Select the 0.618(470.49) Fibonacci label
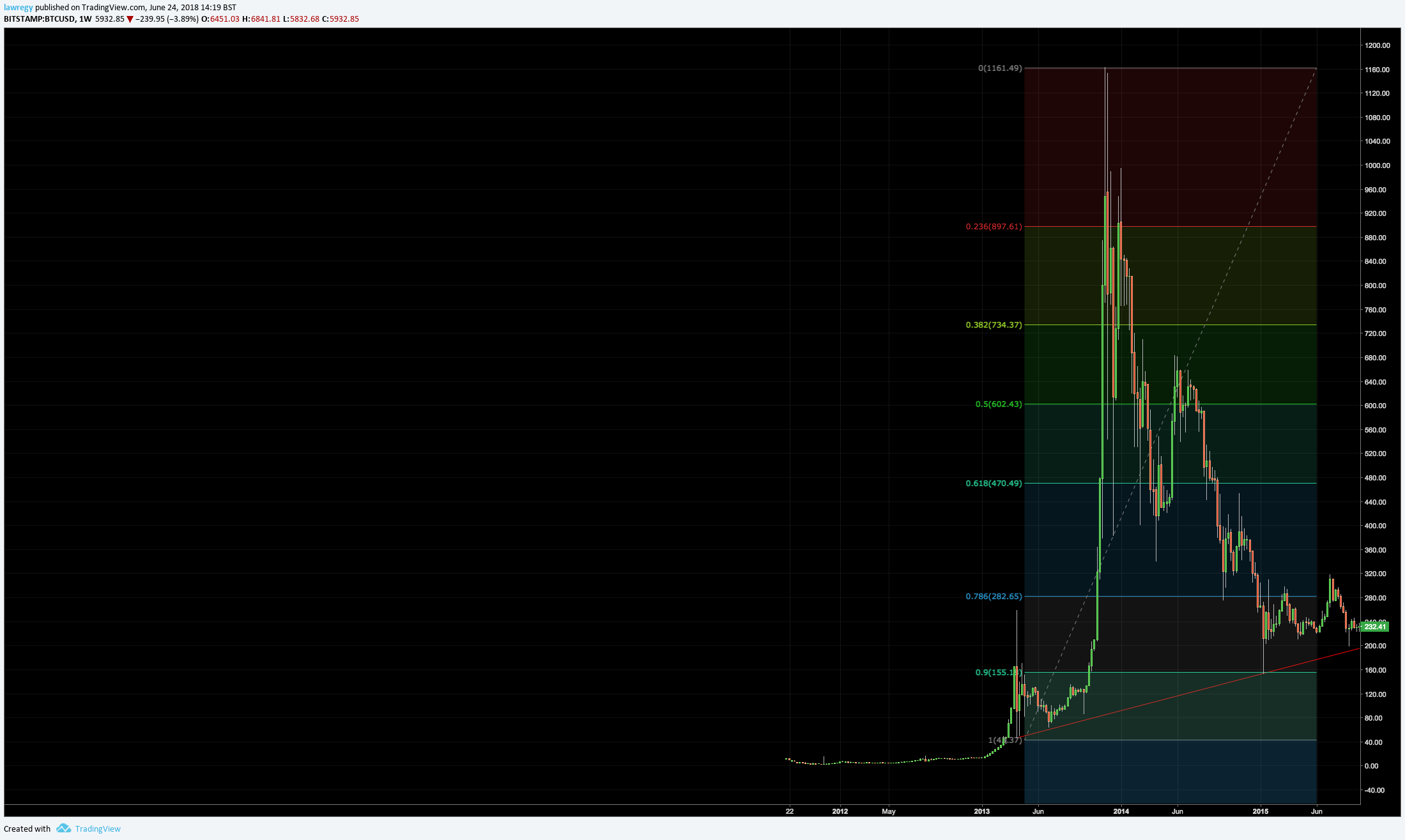 click(x=994, y=483)
